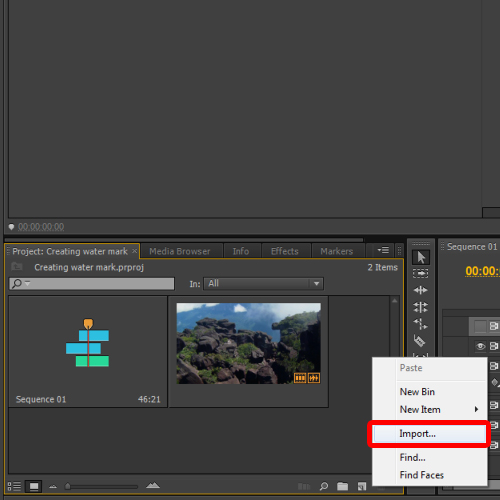500x500 pixels.
Task: Open the Effects tab
Action: [x=285, y=251]
